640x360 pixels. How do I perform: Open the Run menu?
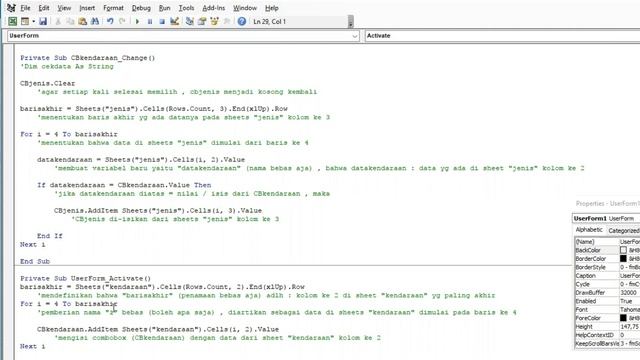tap(164, 8)
